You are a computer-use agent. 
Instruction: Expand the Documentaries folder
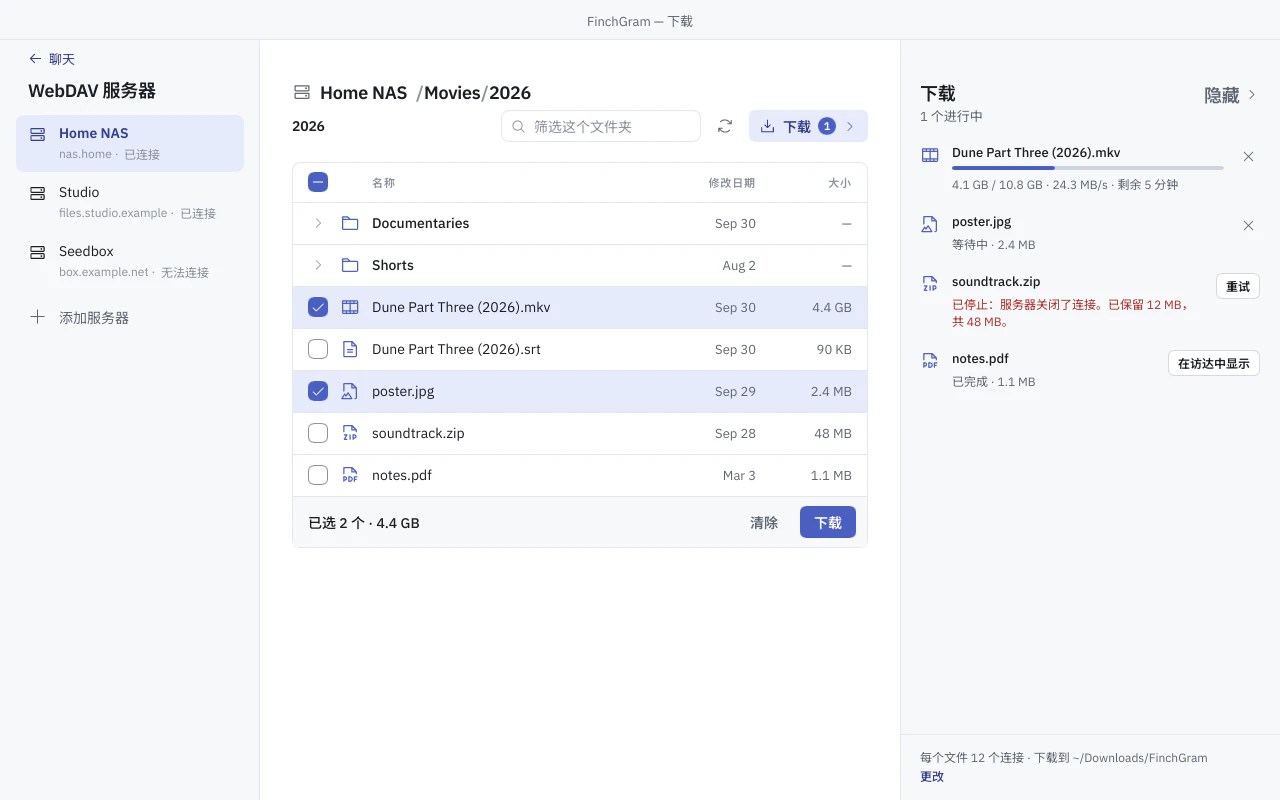tap(318, 223)
